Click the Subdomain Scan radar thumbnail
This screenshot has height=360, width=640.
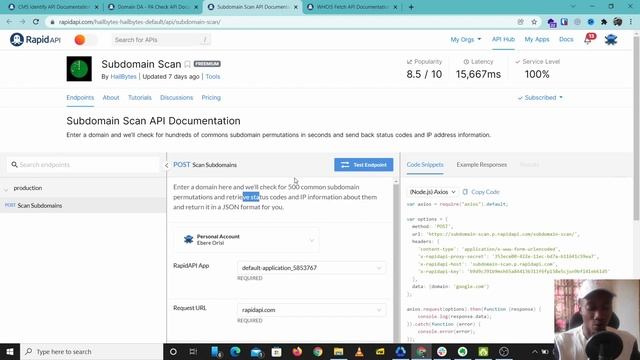pos(79,69)
